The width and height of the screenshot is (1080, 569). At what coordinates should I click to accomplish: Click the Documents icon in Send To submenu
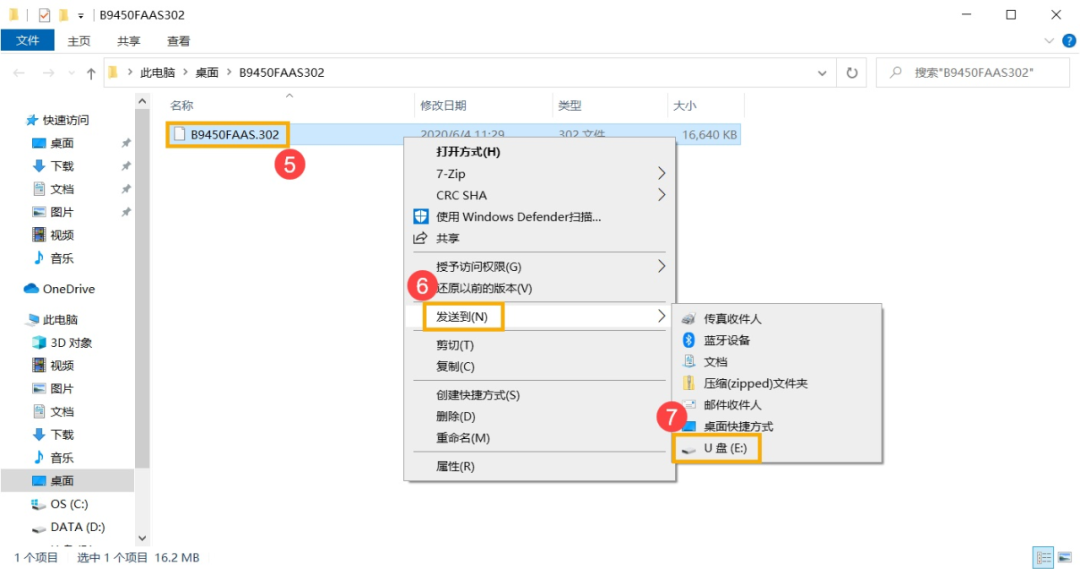[x=689, y=361]
